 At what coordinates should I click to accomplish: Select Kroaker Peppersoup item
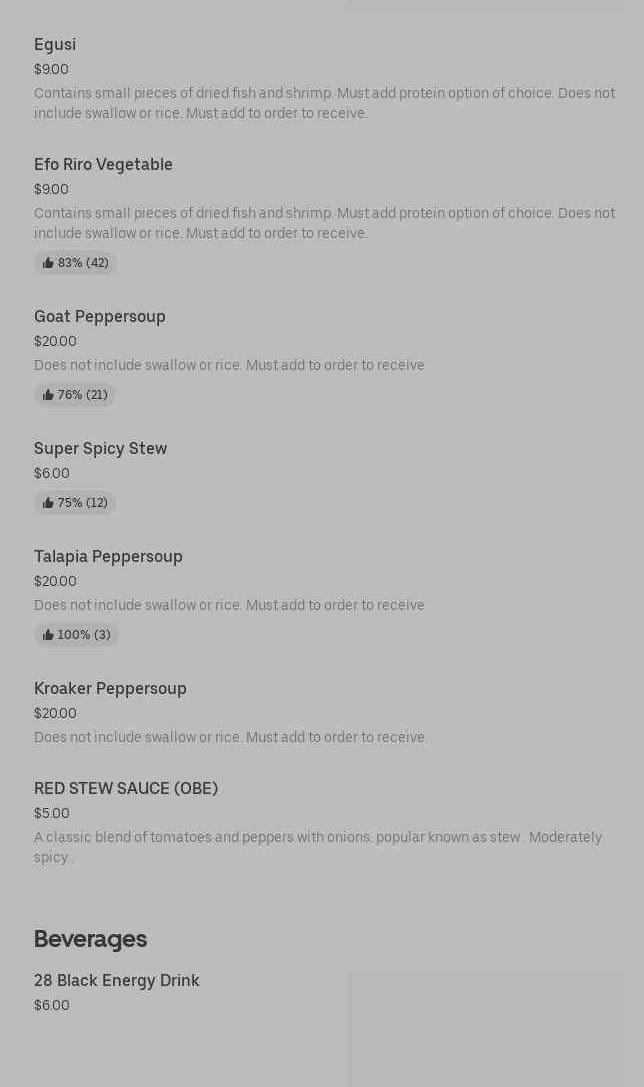(x=110, y=688)
